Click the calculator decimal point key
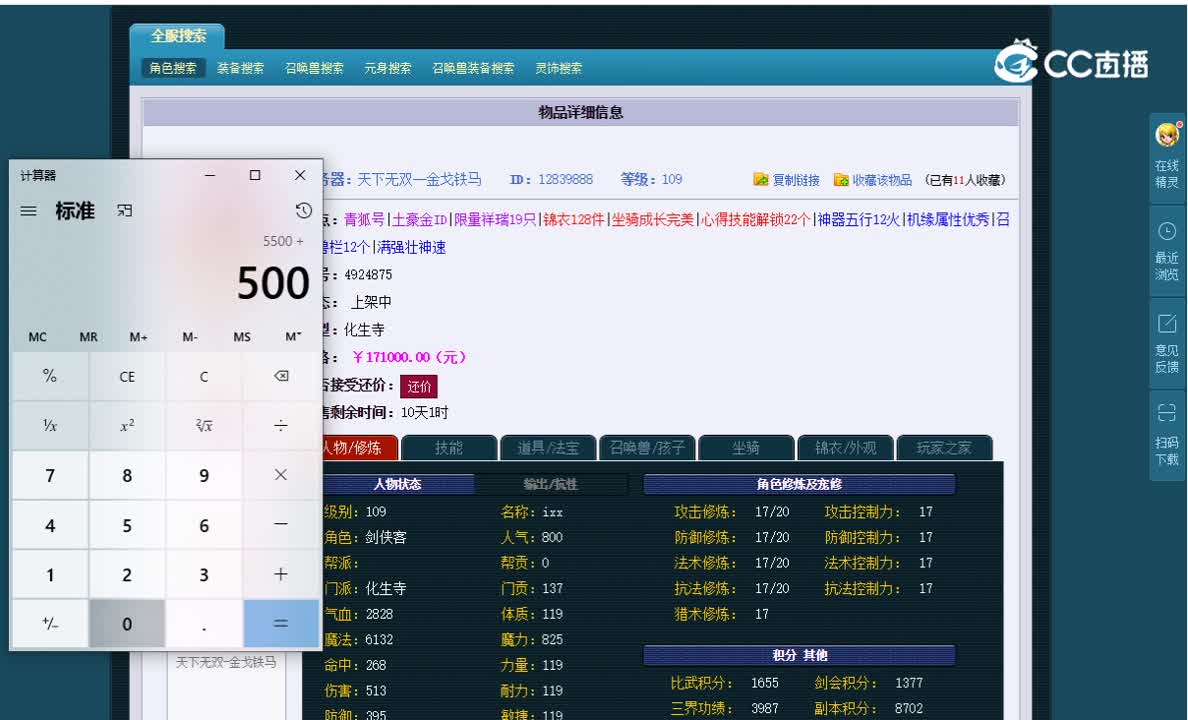1188x720 pixels. click(204, 624)
